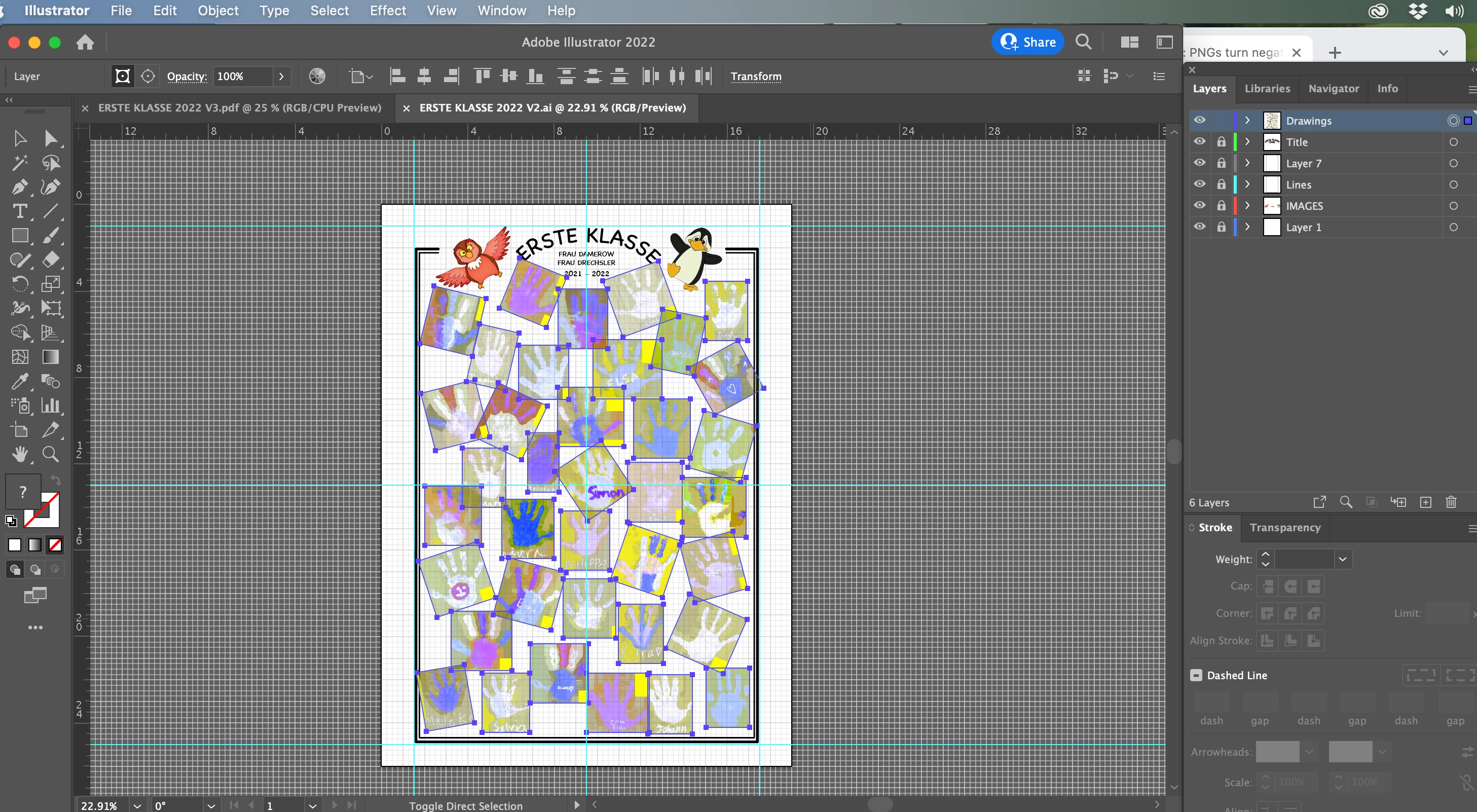1477x812 pixels.
Task: Open the search magnifier in title bar
Action: coord(1083,42)
